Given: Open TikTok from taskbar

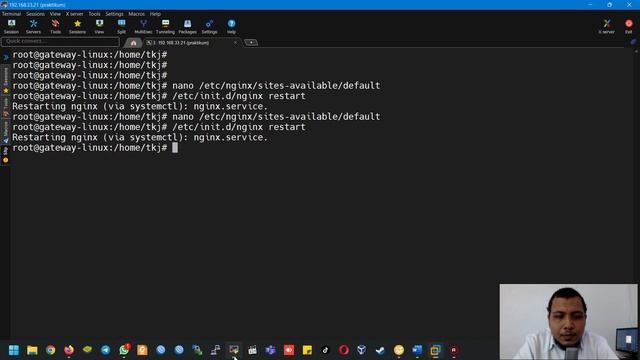Looking at the screenshot, I should pyautogui.click(x=325, y=350).
